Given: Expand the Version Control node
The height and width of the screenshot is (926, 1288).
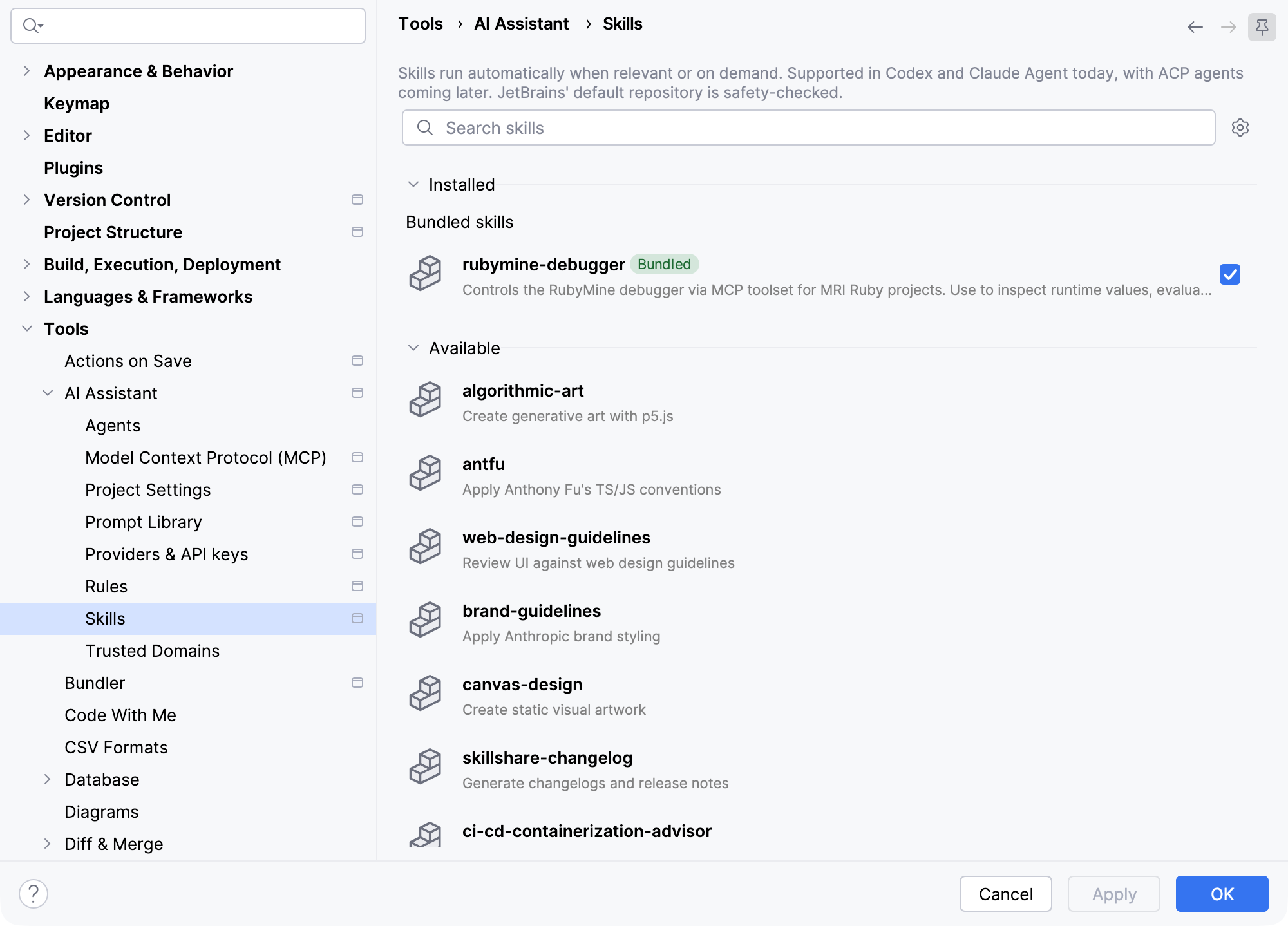Looking at the screenshot, I should (x=26, y=200).
